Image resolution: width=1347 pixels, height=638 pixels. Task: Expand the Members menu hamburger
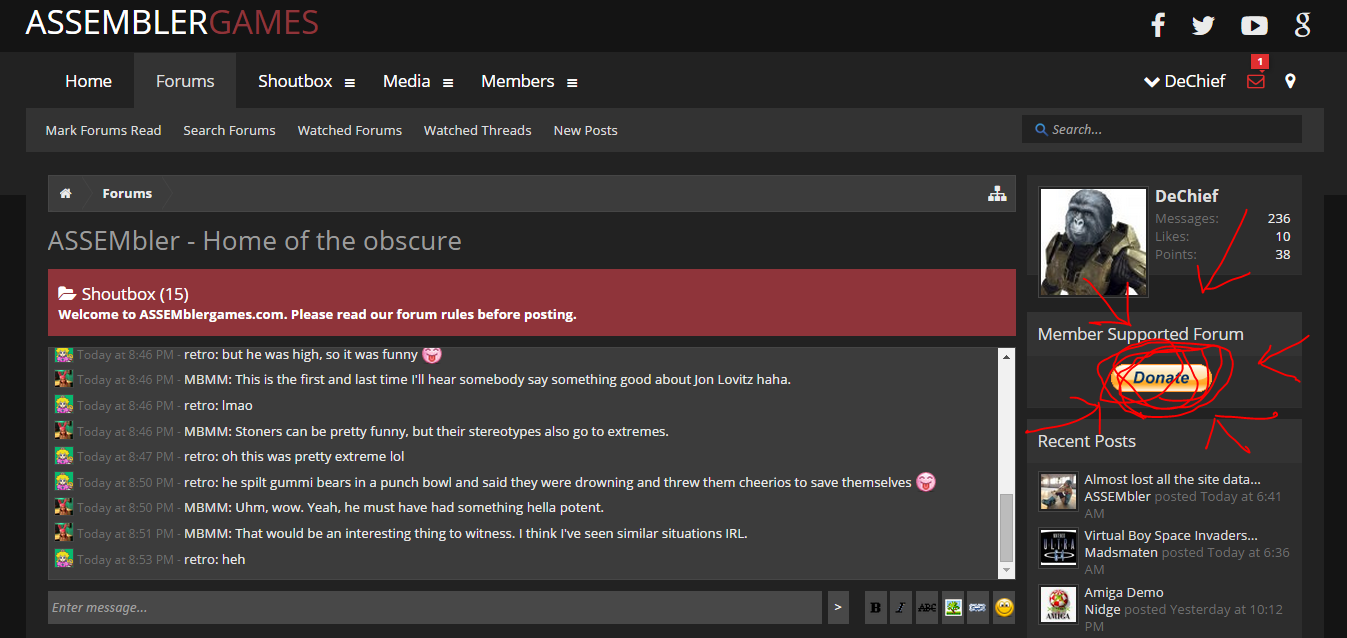coord(572,83)
